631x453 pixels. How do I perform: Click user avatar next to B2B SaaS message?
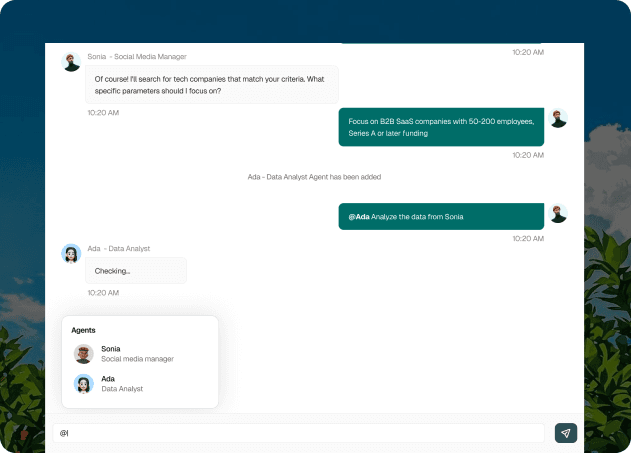pos(558,118)
